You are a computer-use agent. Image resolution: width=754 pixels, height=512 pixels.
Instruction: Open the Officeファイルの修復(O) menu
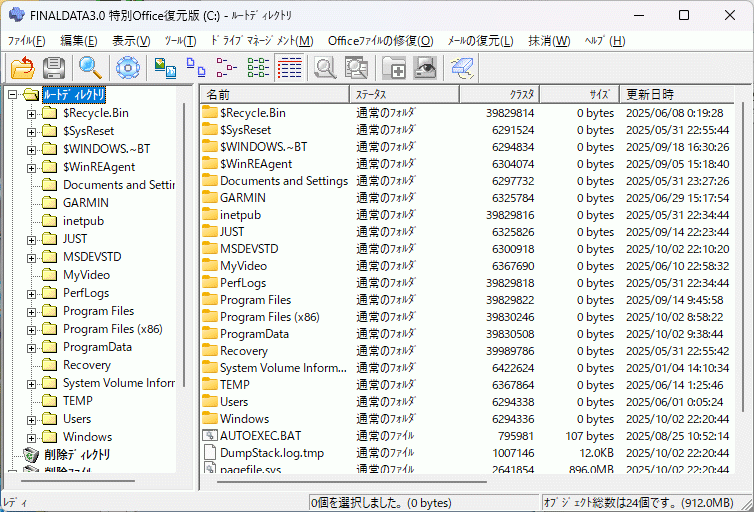[x=380, y=41]
